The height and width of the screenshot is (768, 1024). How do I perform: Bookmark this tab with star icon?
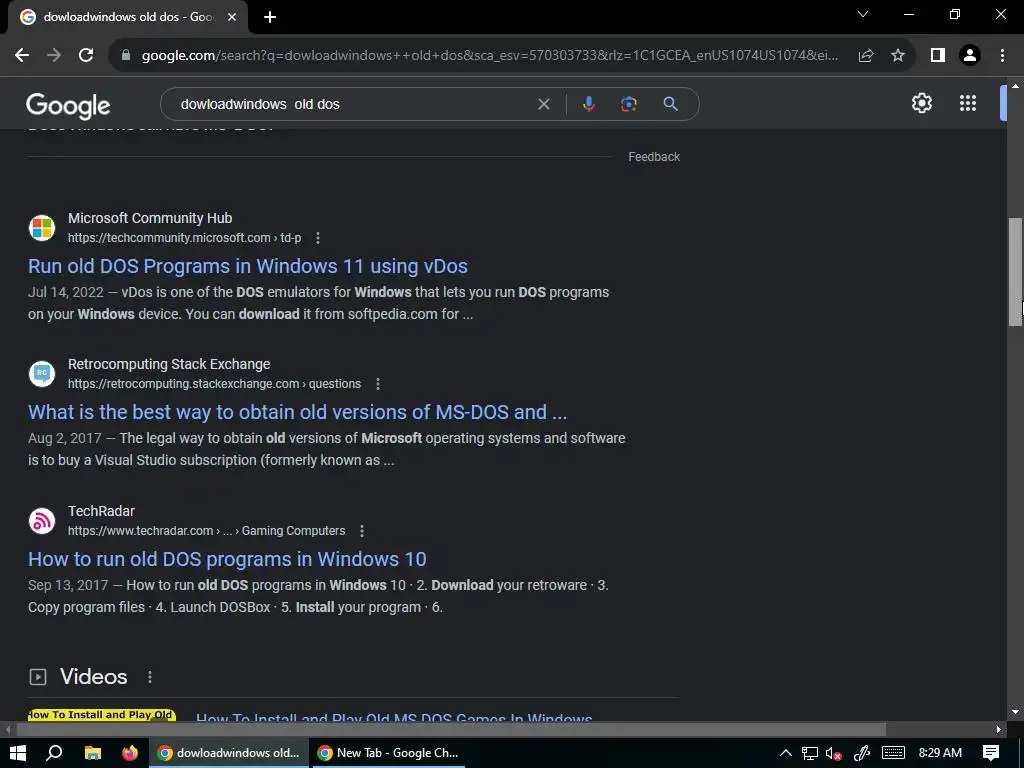pyautogui.click(x=898, y=55)
